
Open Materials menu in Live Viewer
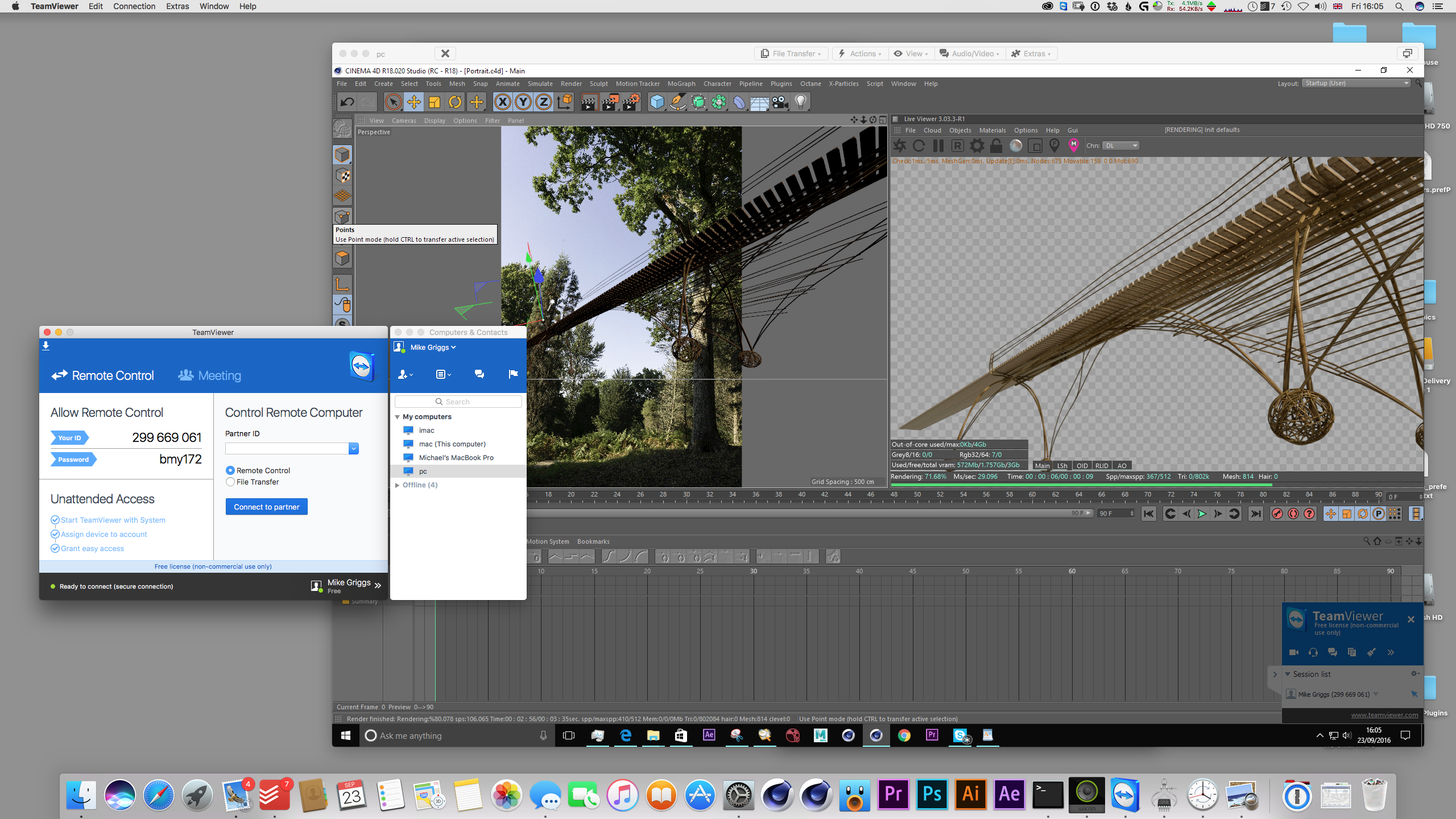coord(992,130)
